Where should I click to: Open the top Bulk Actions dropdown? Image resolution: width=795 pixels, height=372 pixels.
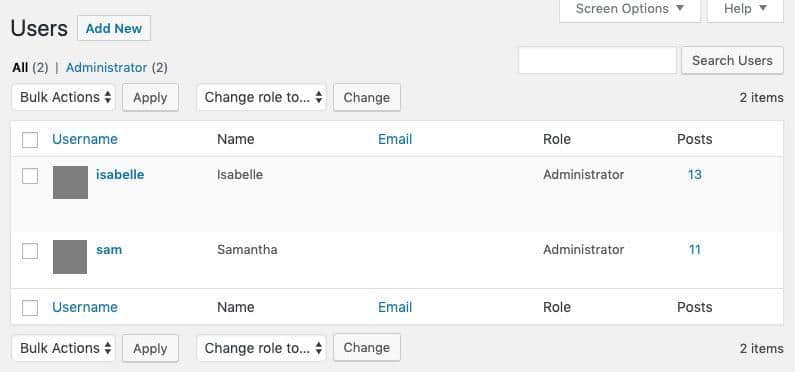[x=63, y=97]
